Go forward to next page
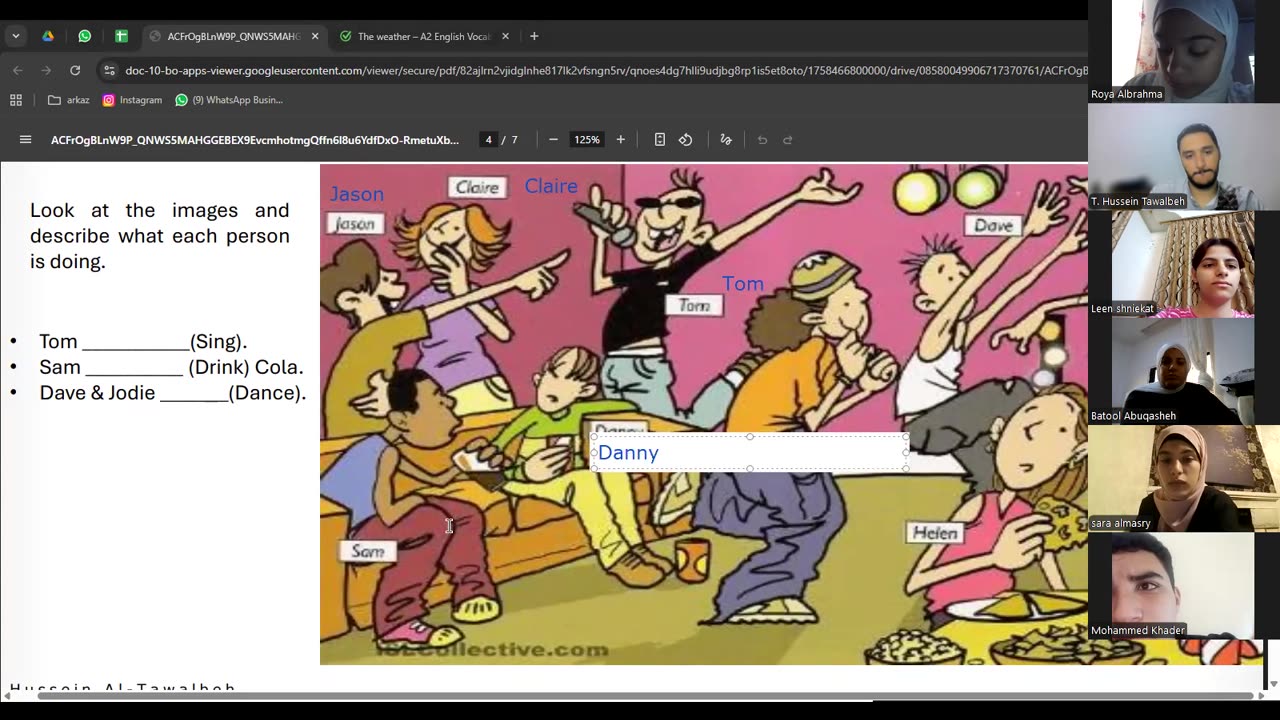This screenshot has width=1280, height=720. click(x=46, y=70)
